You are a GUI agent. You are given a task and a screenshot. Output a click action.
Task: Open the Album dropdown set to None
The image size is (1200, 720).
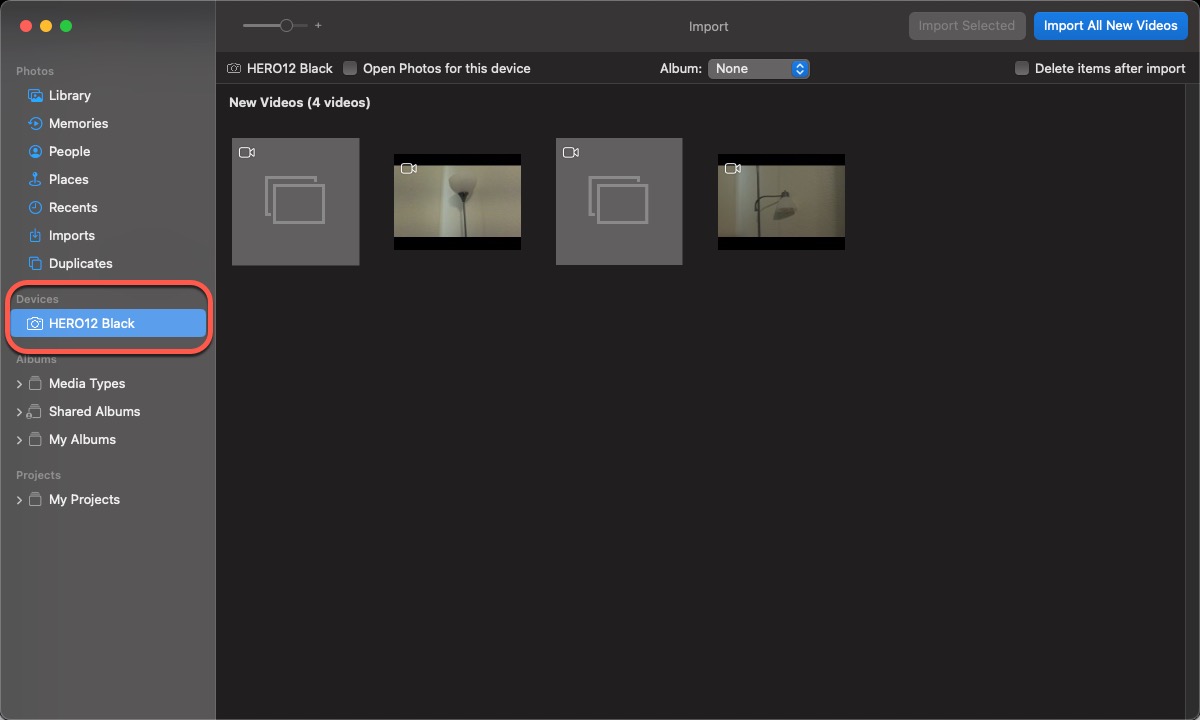(x=759, y=69)
